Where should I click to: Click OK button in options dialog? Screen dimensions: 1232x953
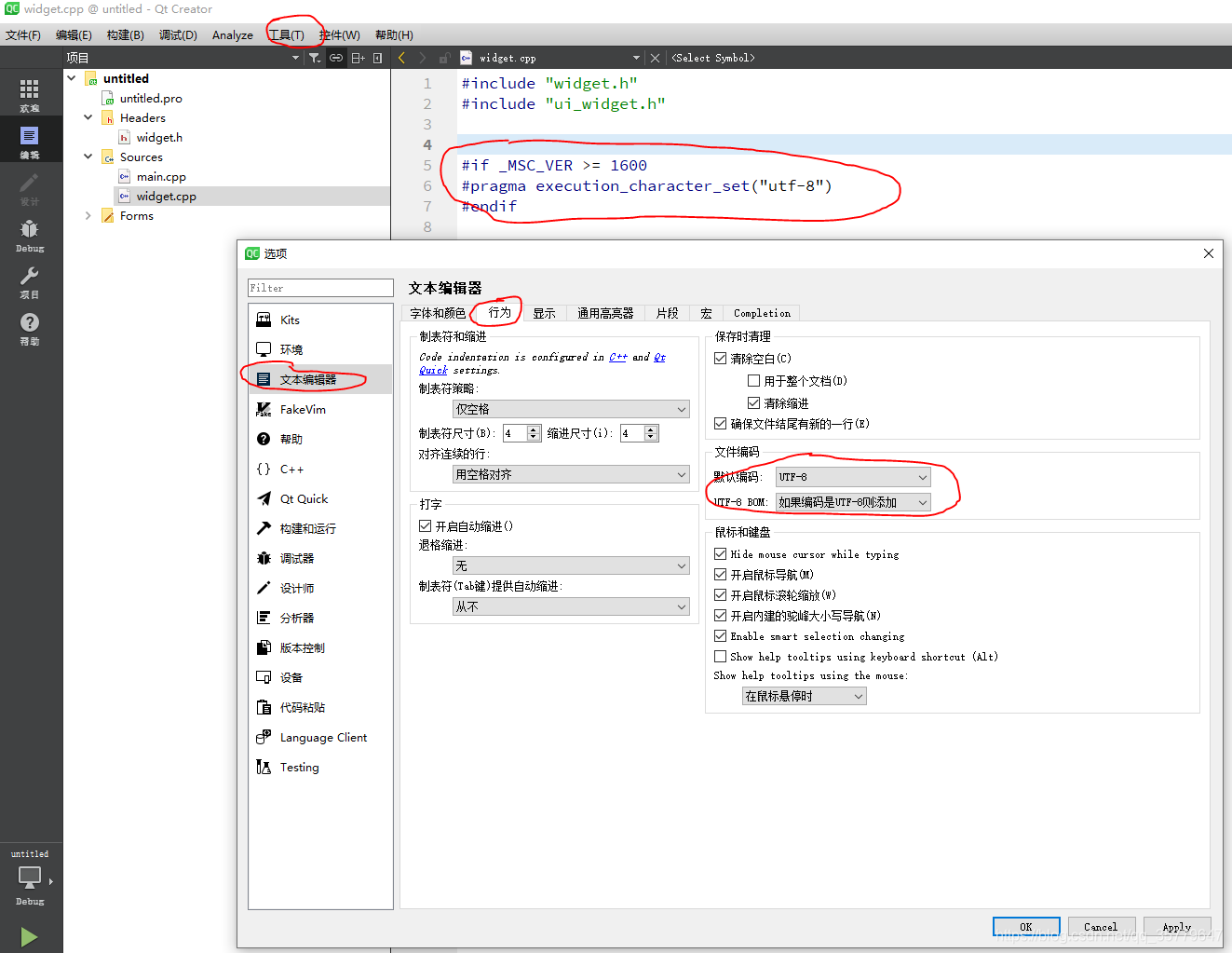point(1026,927)
